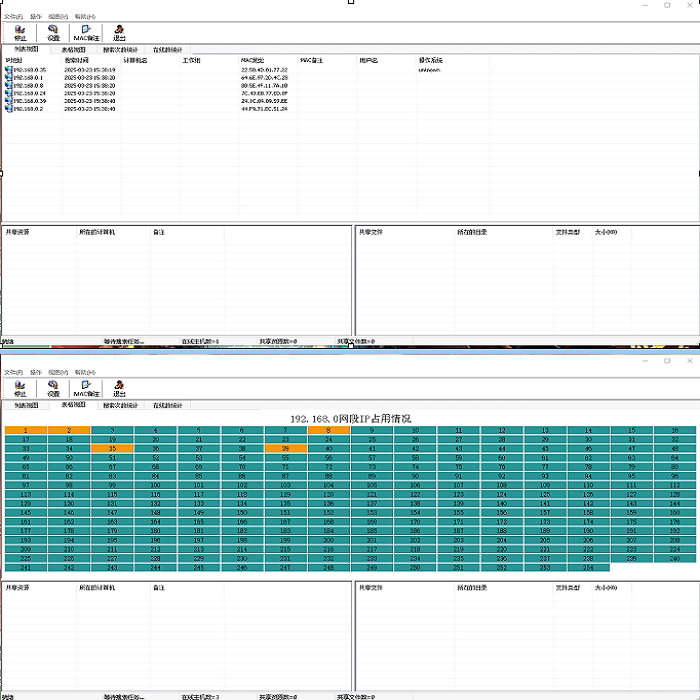
Task: Switch to 搜索次数统计 tab in the top window
Action: point(121,50)
